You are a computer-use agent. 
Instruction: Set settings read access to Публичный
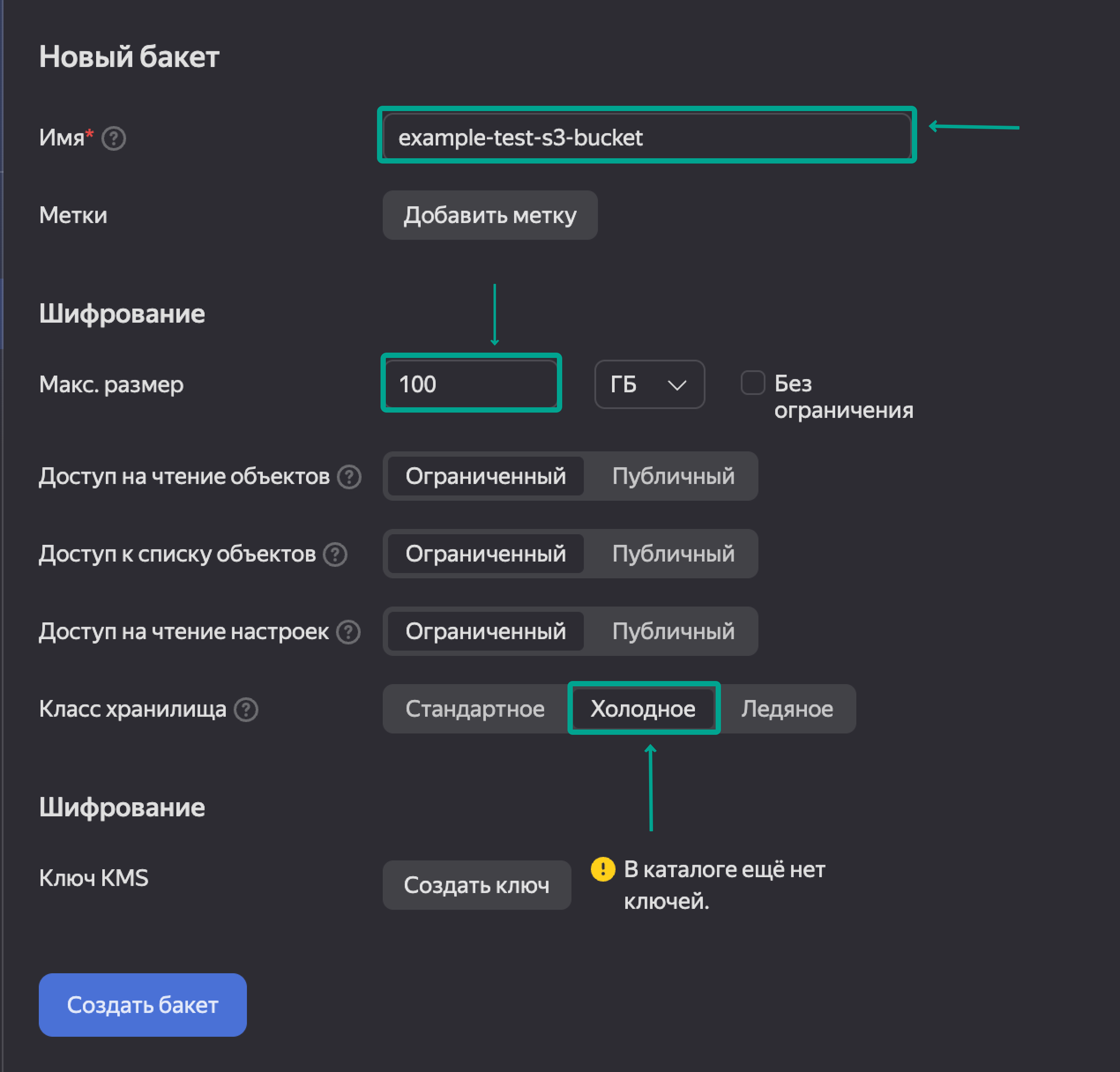(672, 632)
